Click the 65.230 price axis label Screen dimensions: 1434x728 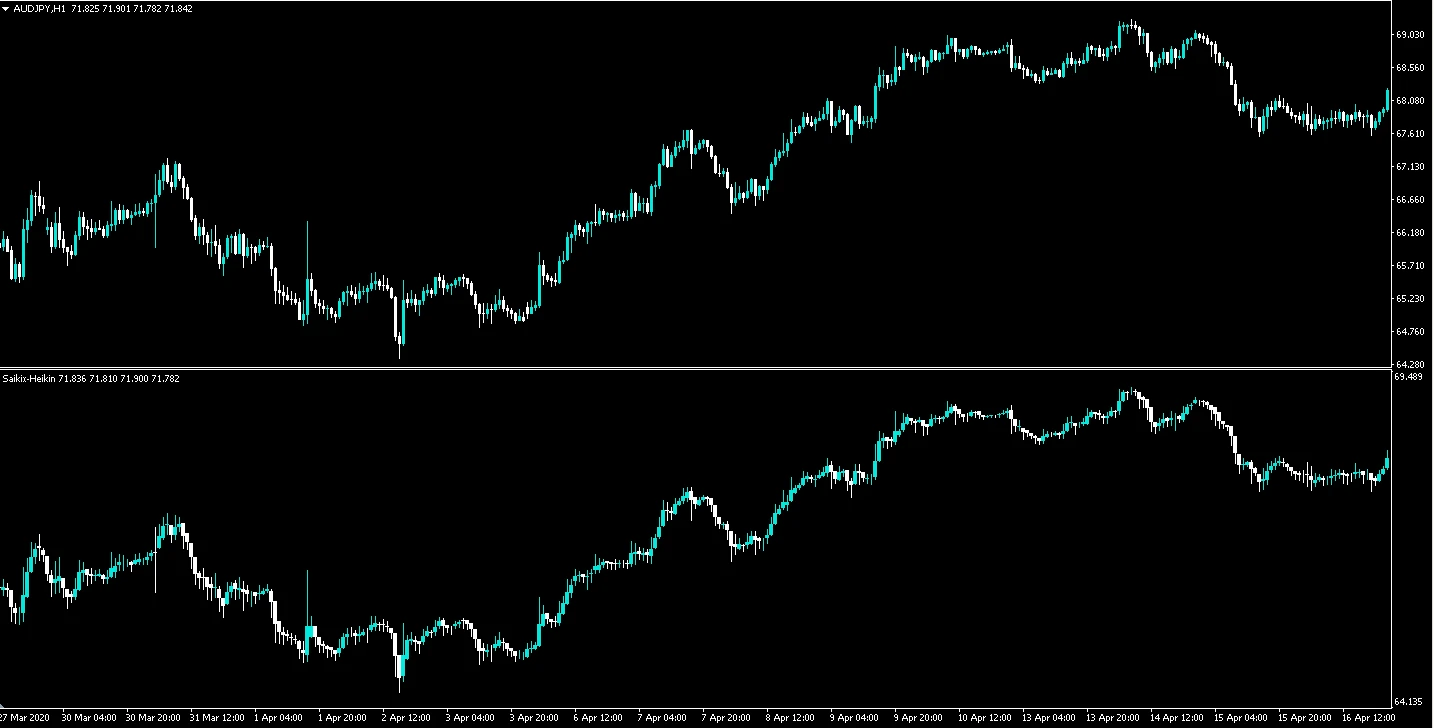click(x=1408, y=299)
